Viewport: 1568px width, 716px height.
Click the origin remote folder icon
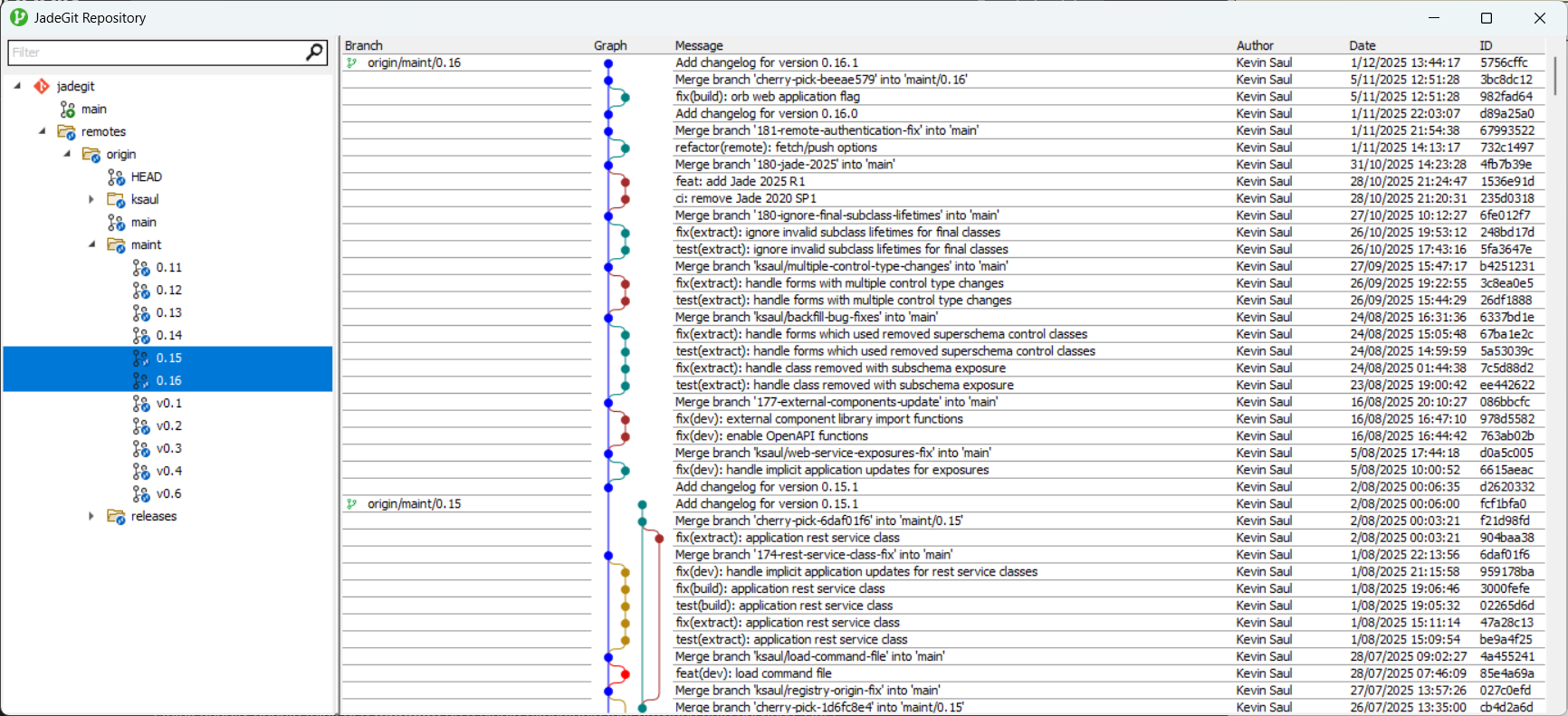91,155
